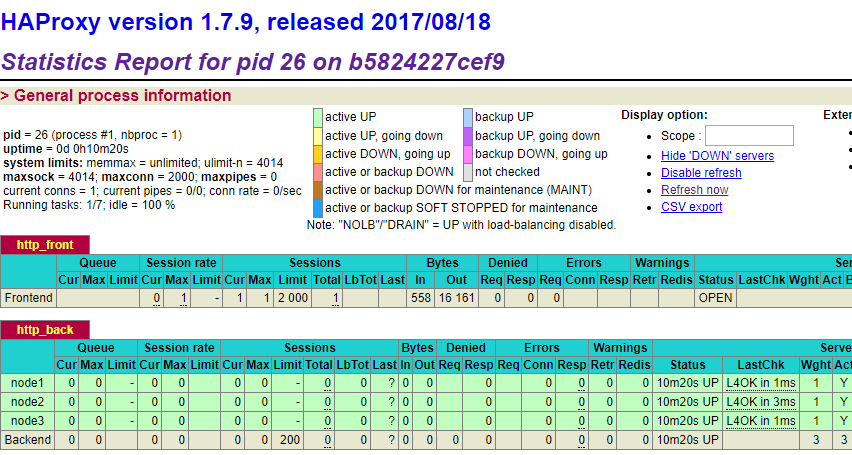852x455 pixels.
Task: Click the Scope input field
Action: point(749,135)
